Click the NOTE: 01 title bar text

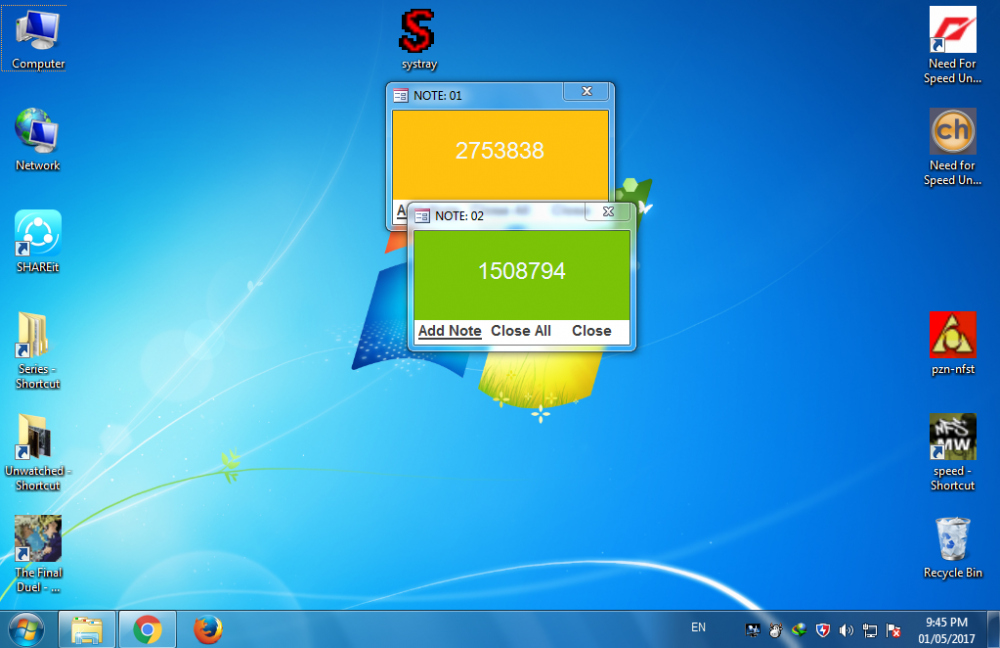click(438, 96)
